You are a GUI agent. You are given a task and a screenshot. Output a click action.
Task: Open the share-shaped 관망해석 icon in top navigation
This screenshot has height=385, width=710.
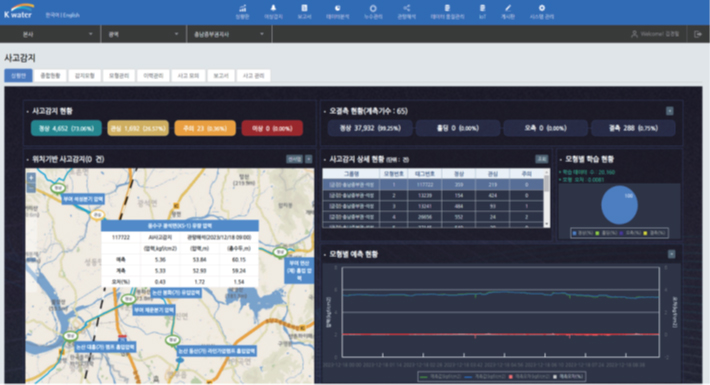(x=407, y=8)
